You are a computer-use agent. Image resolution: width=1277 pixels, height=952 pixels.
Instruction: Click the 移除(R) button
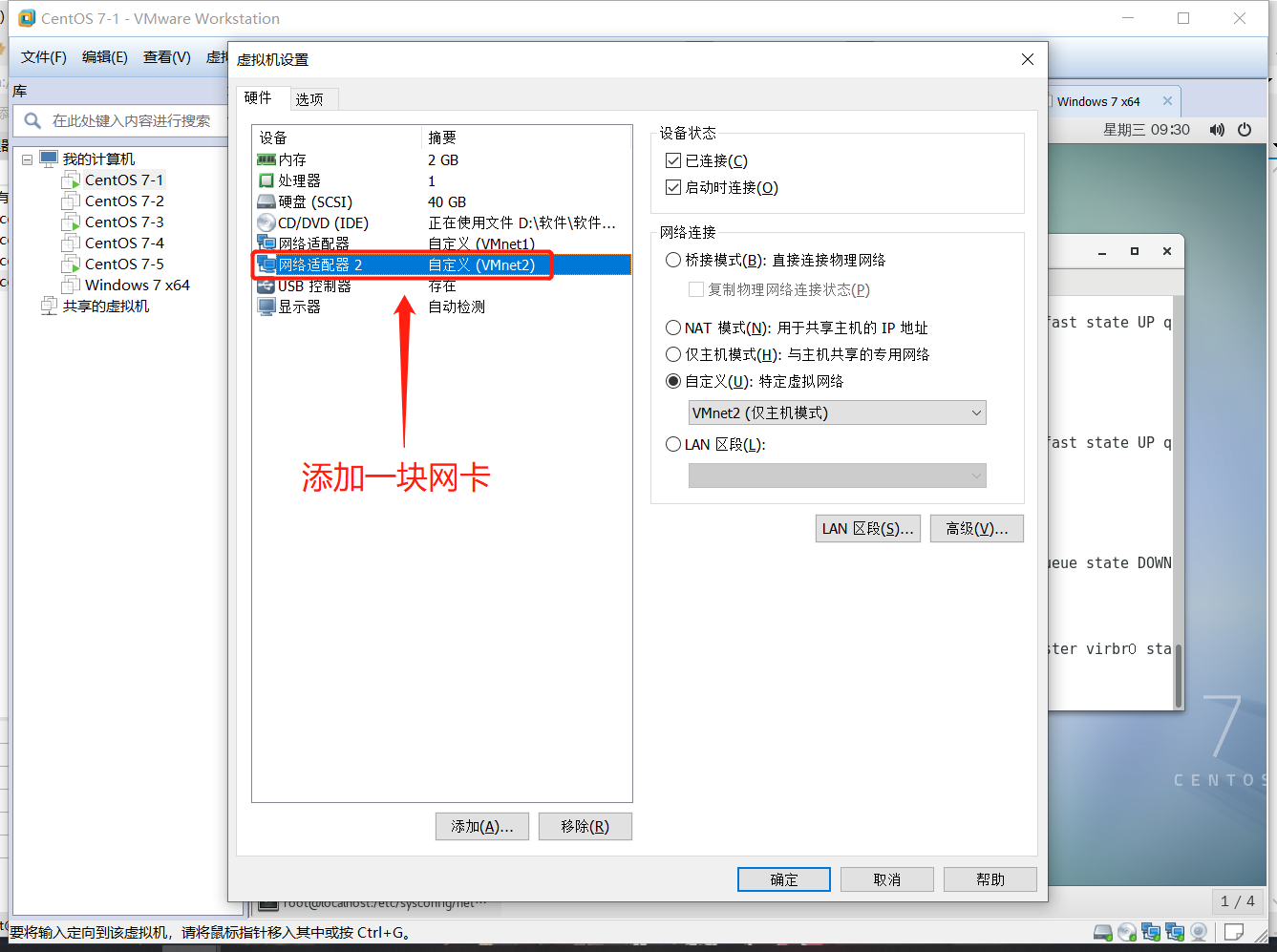tap(585, 827)
